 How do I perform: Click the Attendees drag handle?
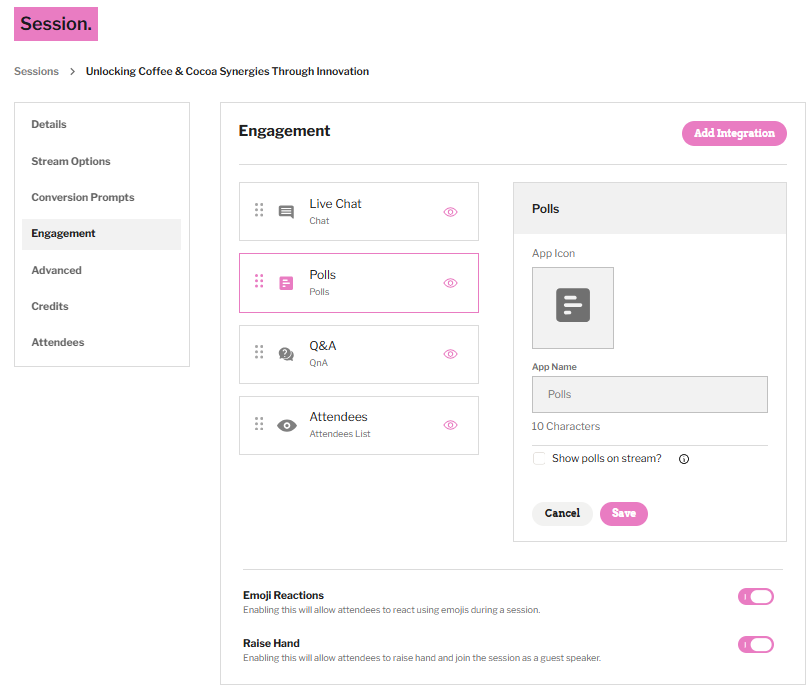(x=259, y=423)
